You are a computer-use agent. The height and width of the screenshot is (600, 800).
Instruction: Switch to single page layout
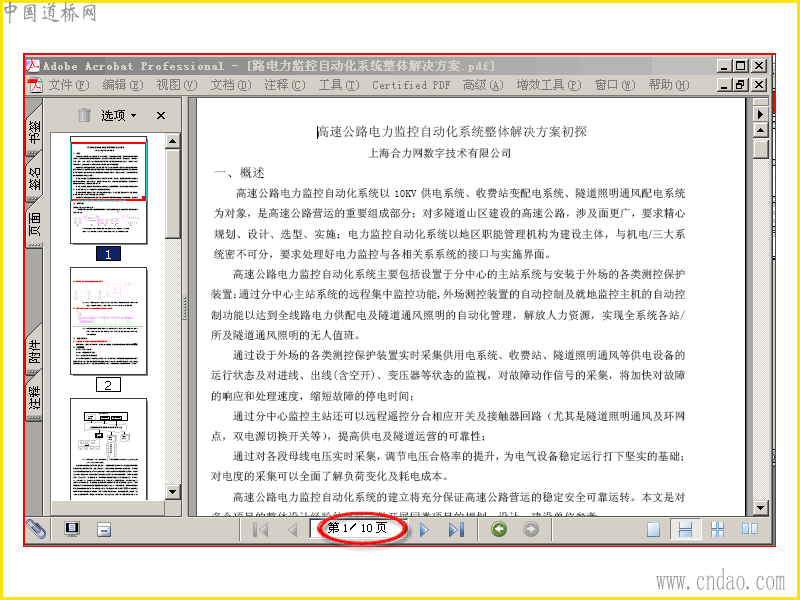point(653,530)
